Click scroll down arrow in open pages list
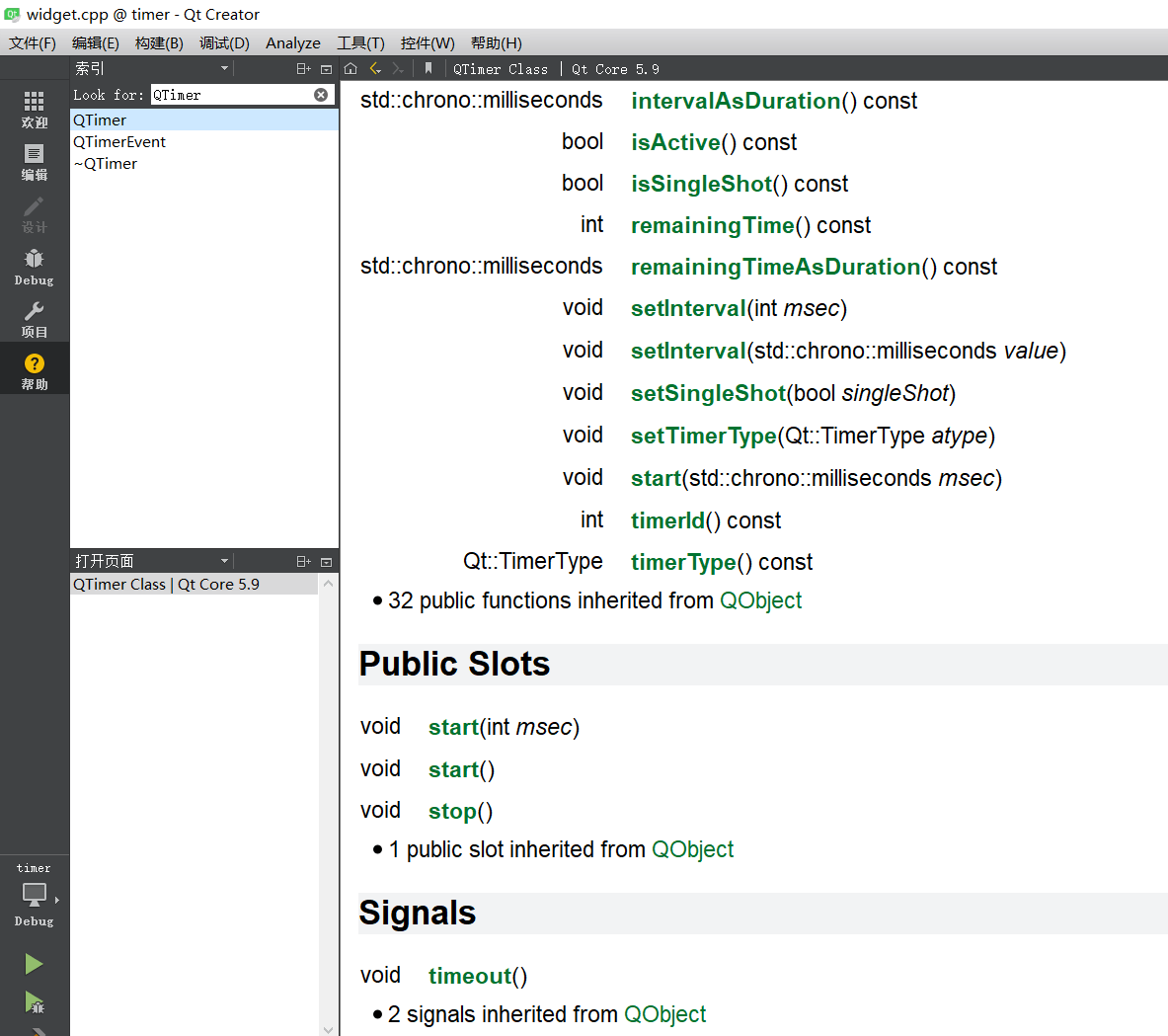The width and height of the screenshot is (1168, 1036). pyautogui.click(x=328, y=1028)
